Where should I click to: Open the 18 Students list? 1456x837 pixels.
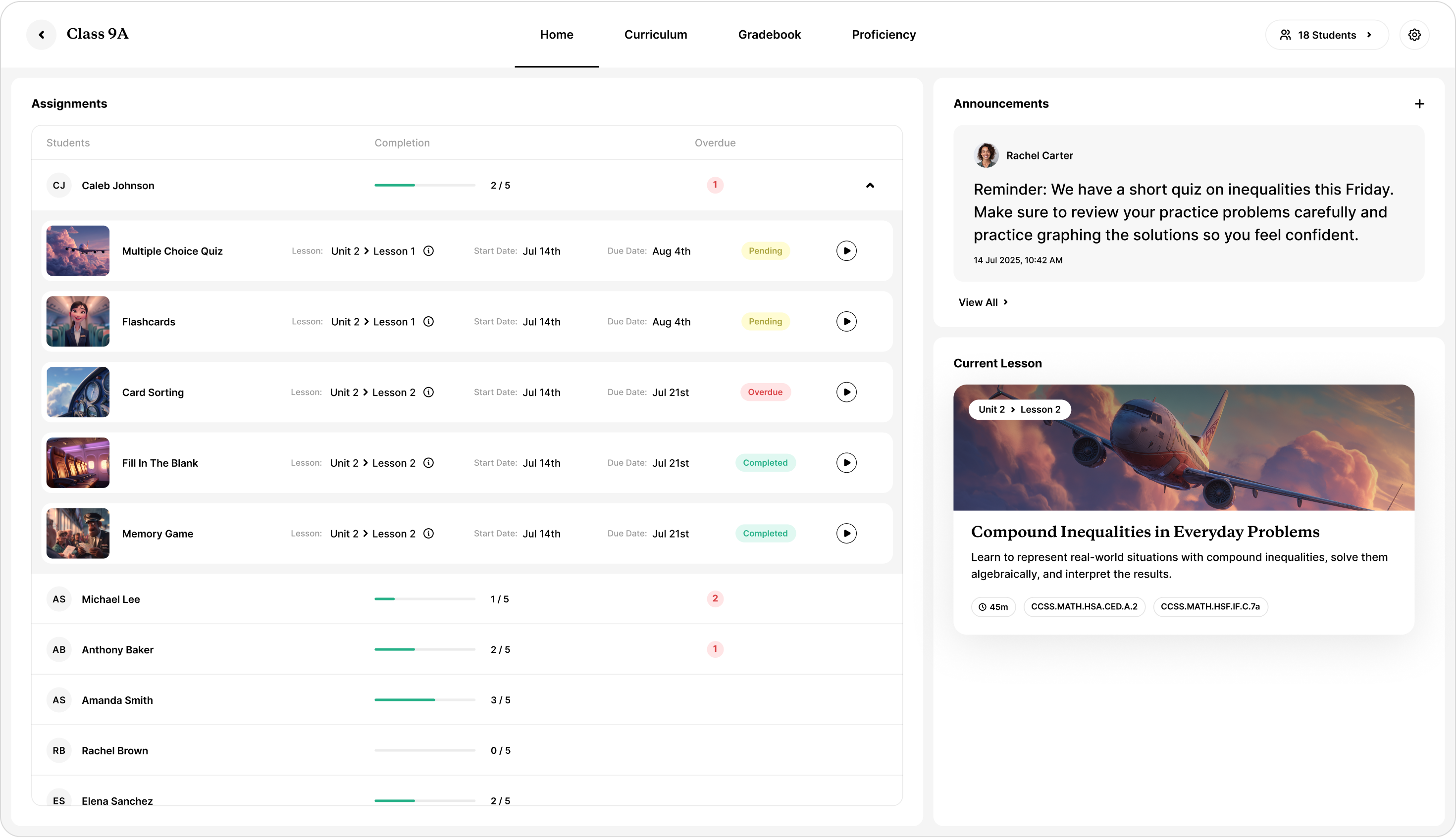tap(1326, 35)
